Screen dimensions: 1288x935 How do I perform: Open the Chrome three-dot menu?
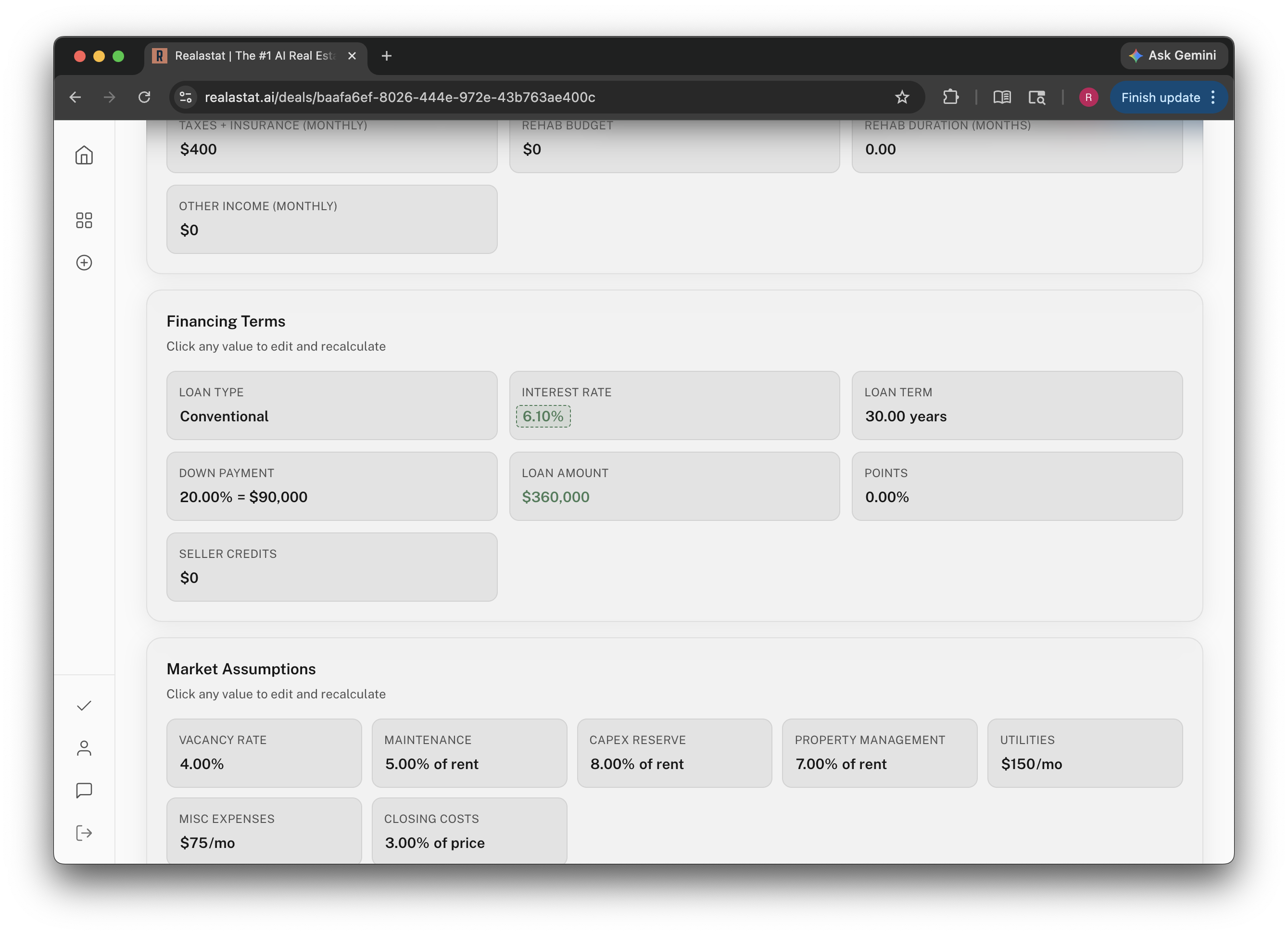pos(1213,97)
